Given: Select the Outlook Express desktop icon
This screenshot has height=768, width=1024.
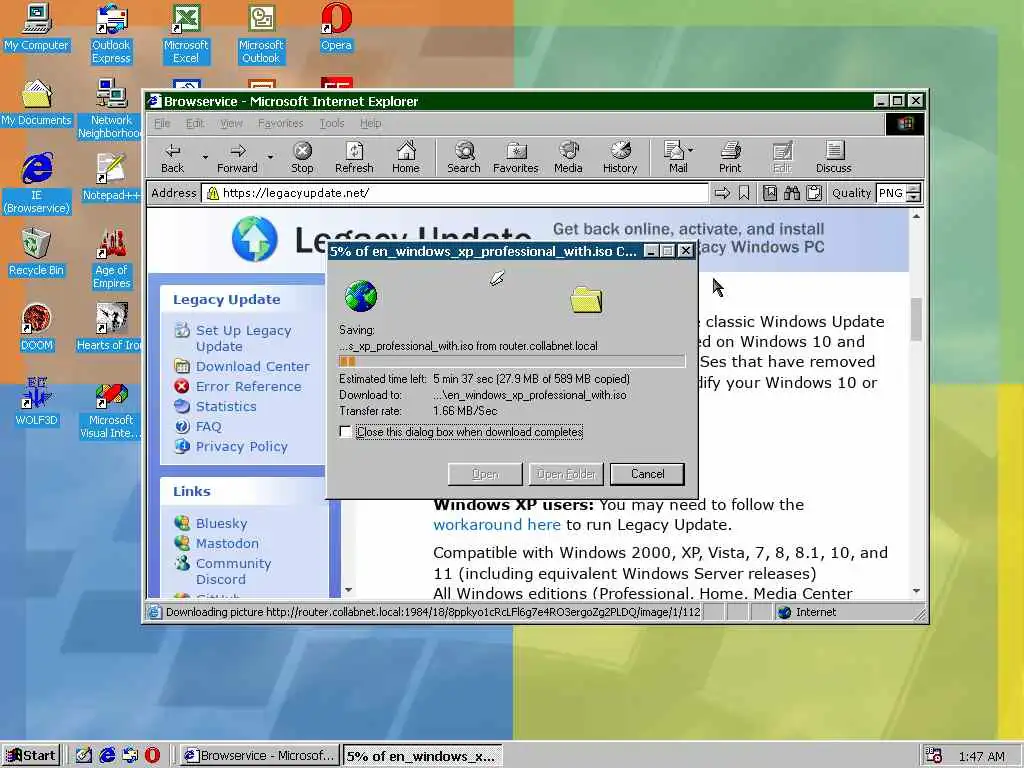Looking at the screenshot, I should pyautogui.click(x=111, y=34).
